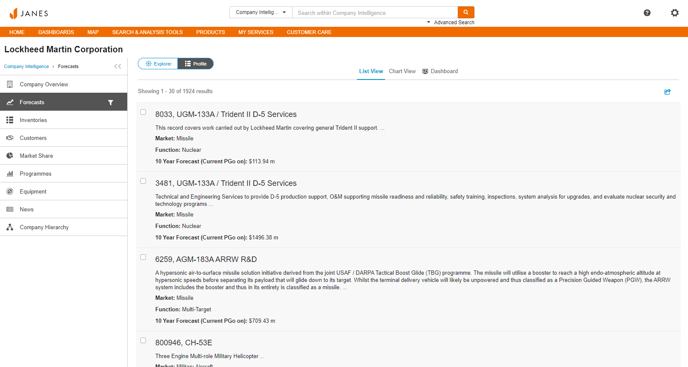Screen dimensions: 688x367
Task: Click Function: Multi-Target text
Action: pyautogui.click(x=183, y=309)
